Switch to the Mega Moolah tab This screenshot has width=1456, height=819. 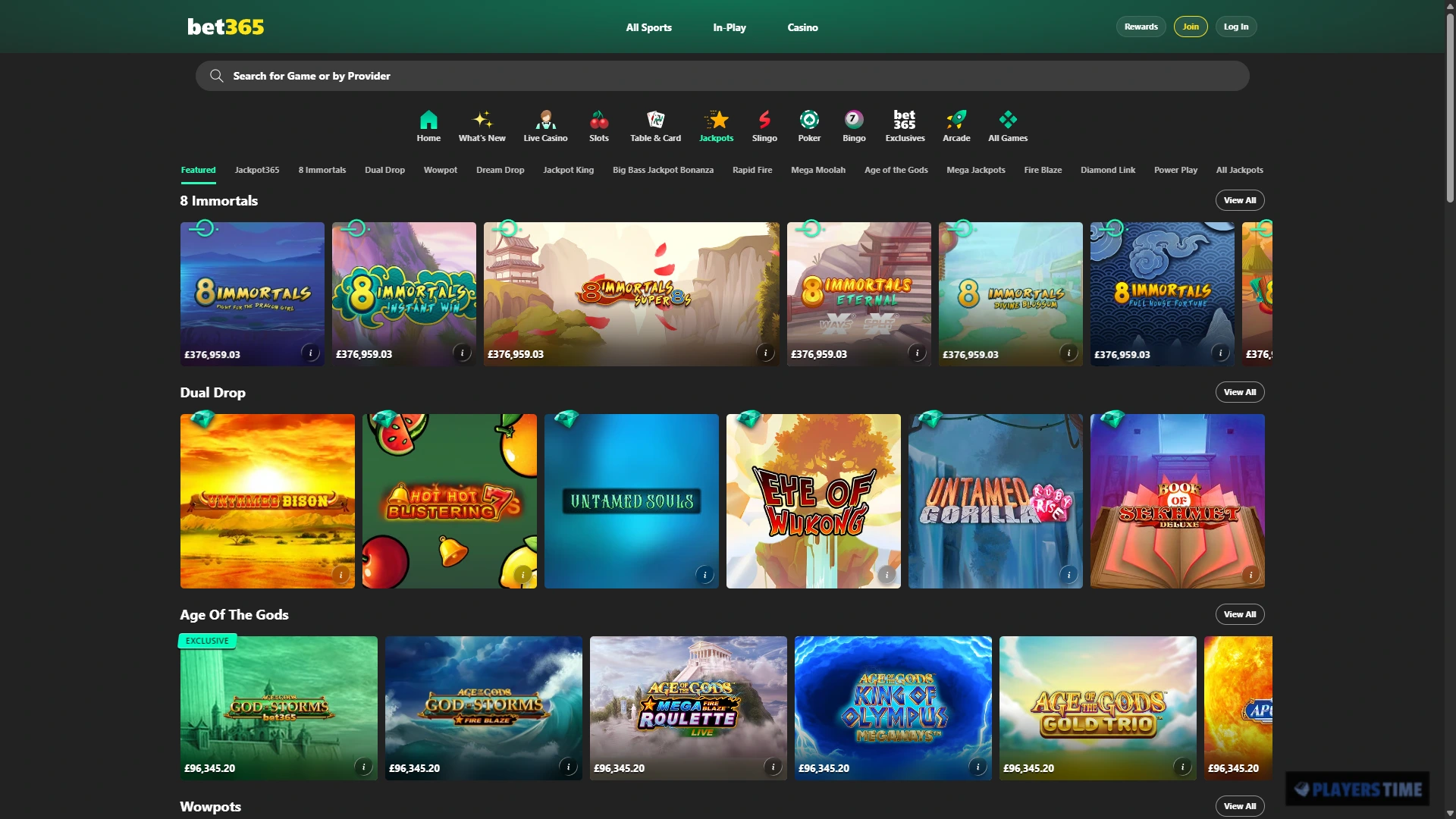tap(818, 170)
